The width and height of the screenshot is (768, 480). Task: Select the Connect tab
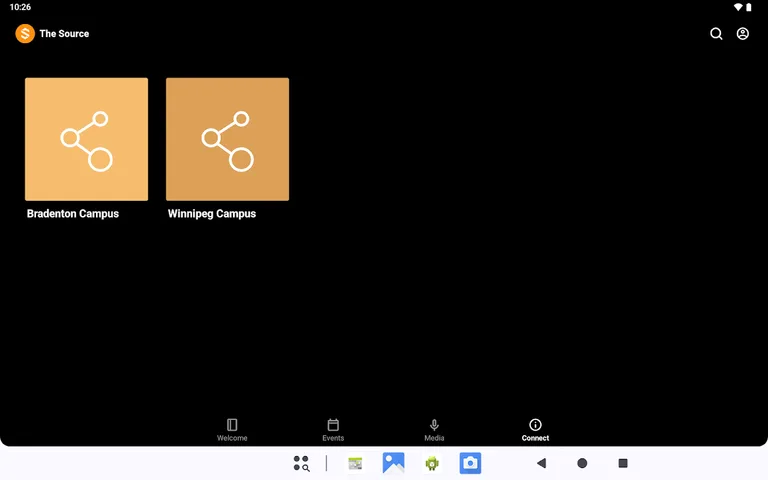pyautogui.click(x=535, y=430)
